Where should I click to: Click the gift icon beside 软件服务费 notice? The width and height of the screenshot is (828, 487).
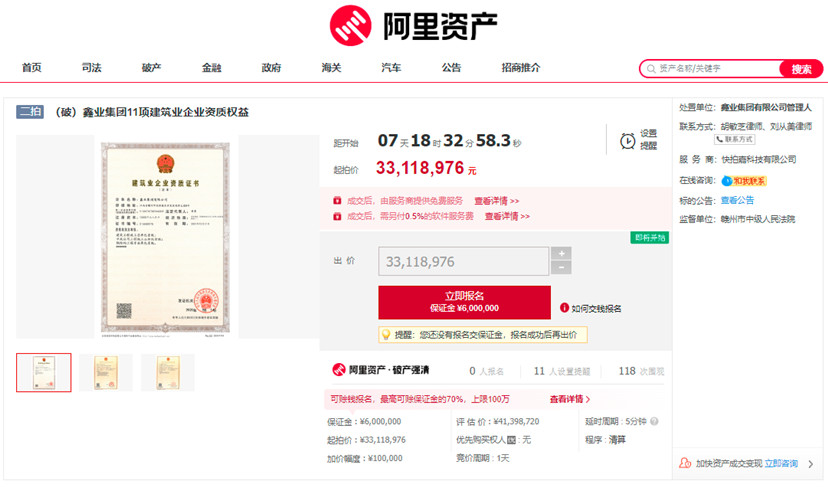pyautogui.click(x=337, y=216)
